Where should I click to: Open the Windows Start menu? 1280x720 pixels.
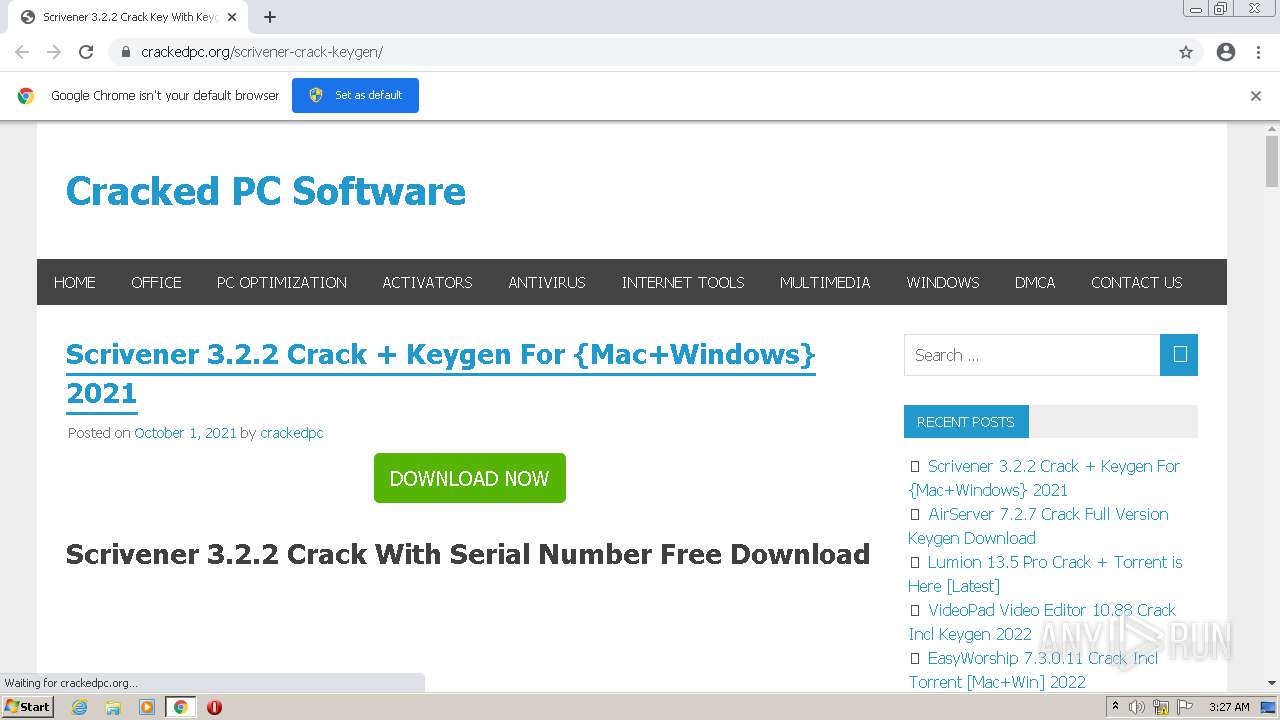coord(28,707)
